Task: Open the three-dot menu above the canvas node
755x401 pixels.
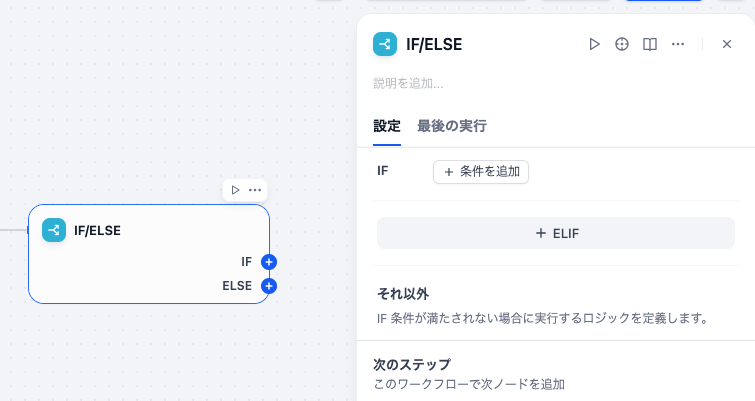Action: (x=255, y=190)
